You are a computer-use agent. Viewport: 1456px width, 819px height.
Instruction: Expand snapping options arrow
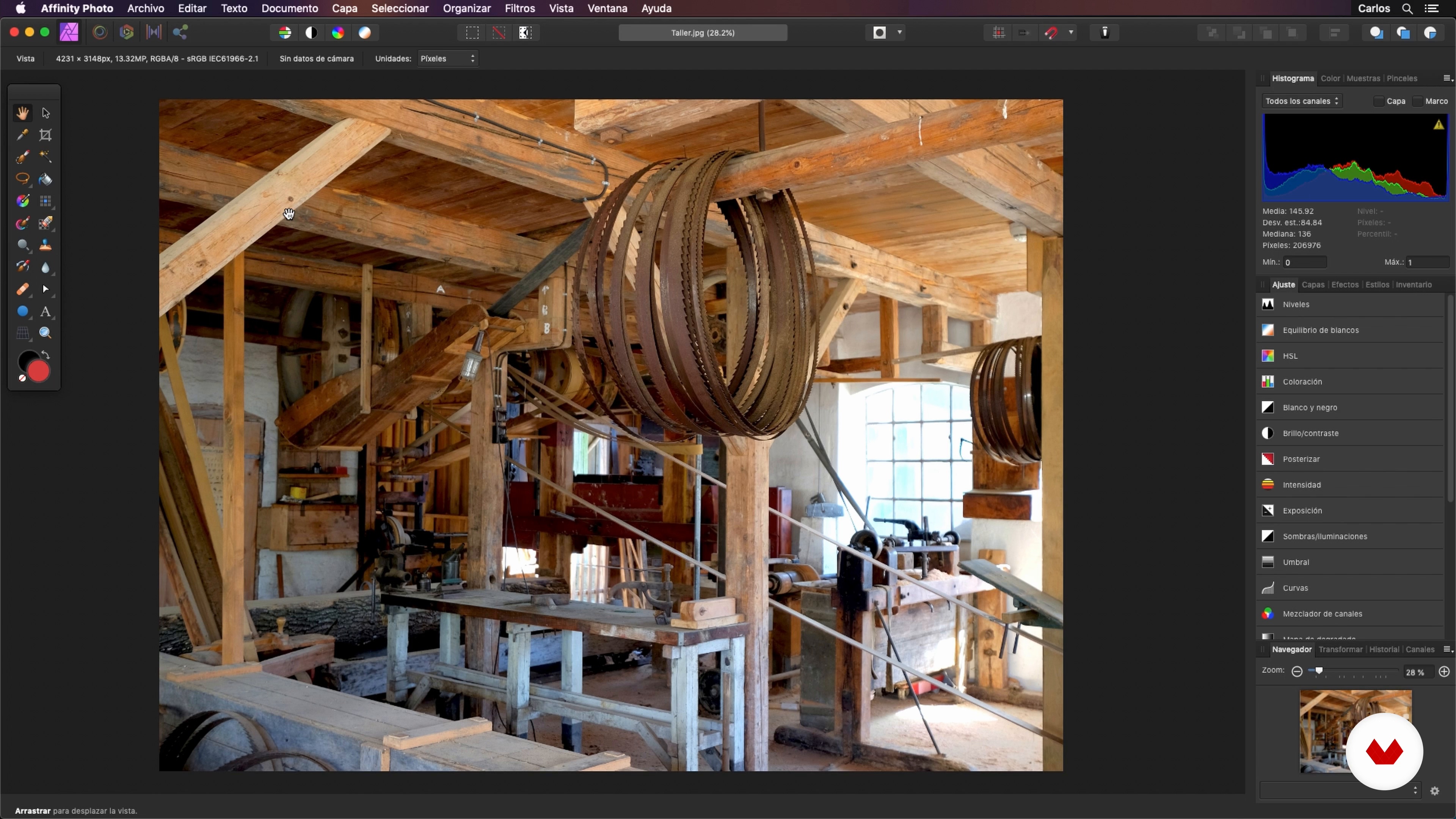tap(1071, 33)
